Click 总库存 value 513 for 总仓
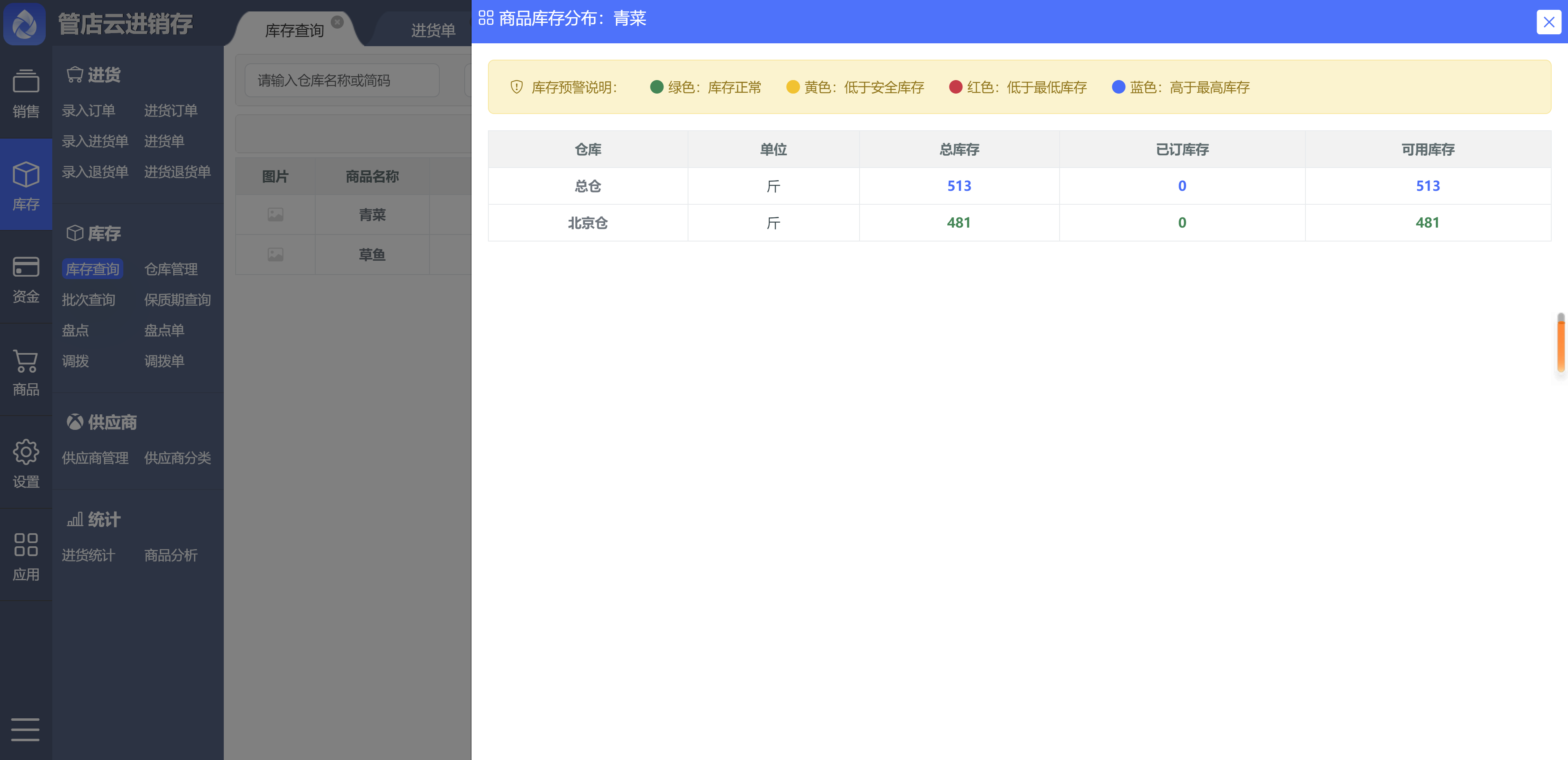Image resolution: width=1568 pixels, height=760 pixels. point(959,186)
